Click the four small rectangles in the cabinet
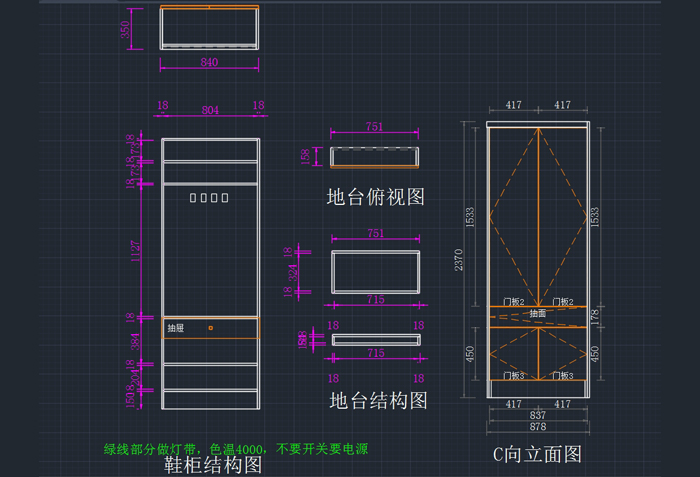Viewport: 700px width, 477px height. click(x=210, y=198)
